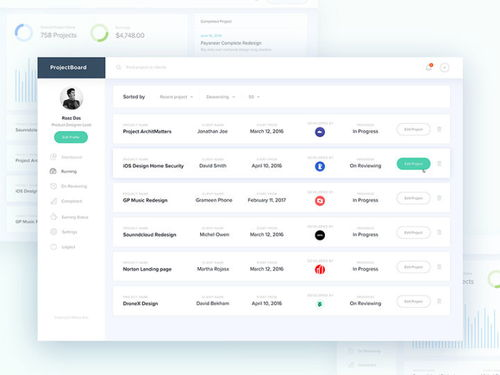Click developer avatar on Soundcloud Redesign row
Viewport: 500px width, 375px height.
(320, 235)
